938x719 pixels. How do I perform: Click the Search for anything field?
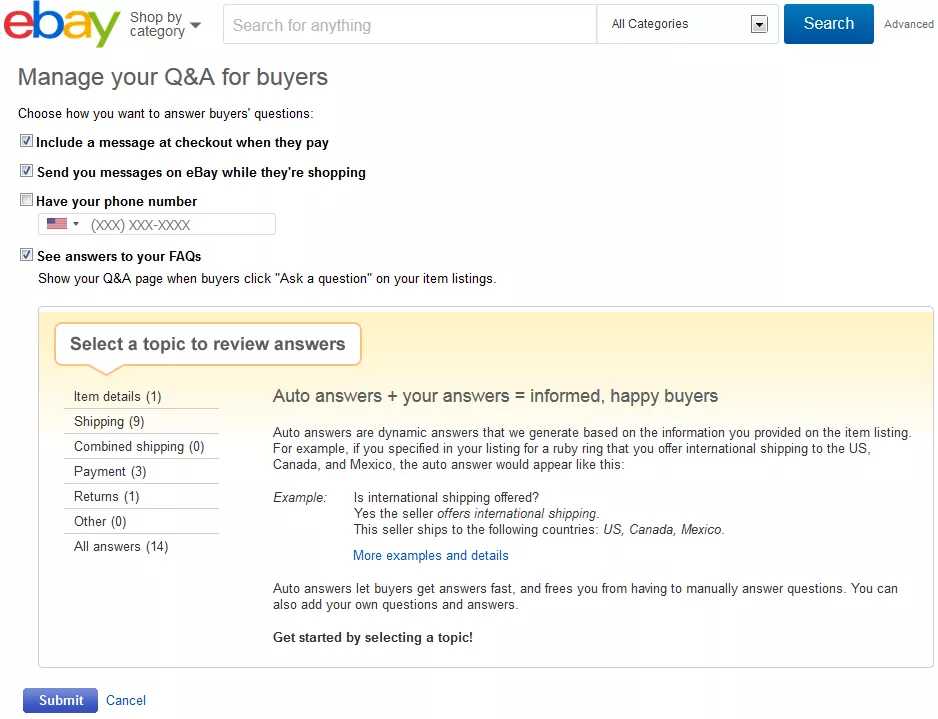pyautogui.click(x=410, y=25)
